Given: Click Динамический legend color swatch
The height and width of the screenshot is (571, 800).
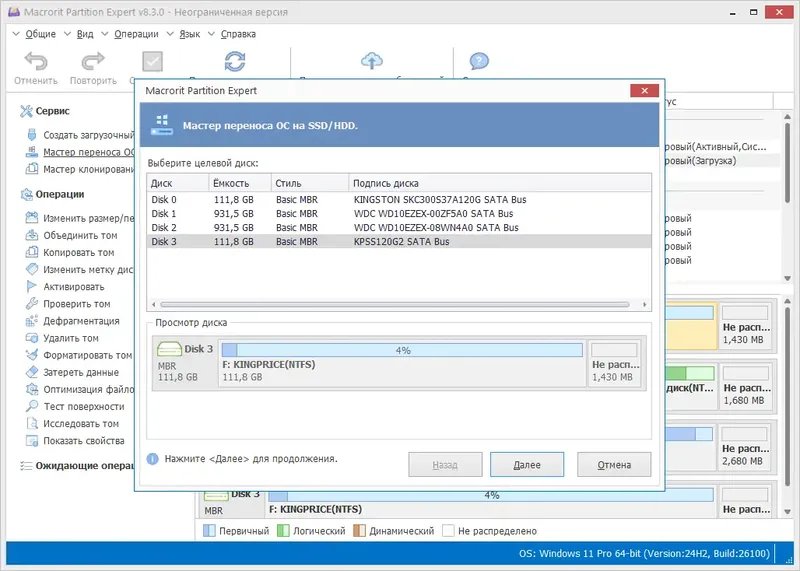Looking at the screenshot, I should (x=359, y=531).
